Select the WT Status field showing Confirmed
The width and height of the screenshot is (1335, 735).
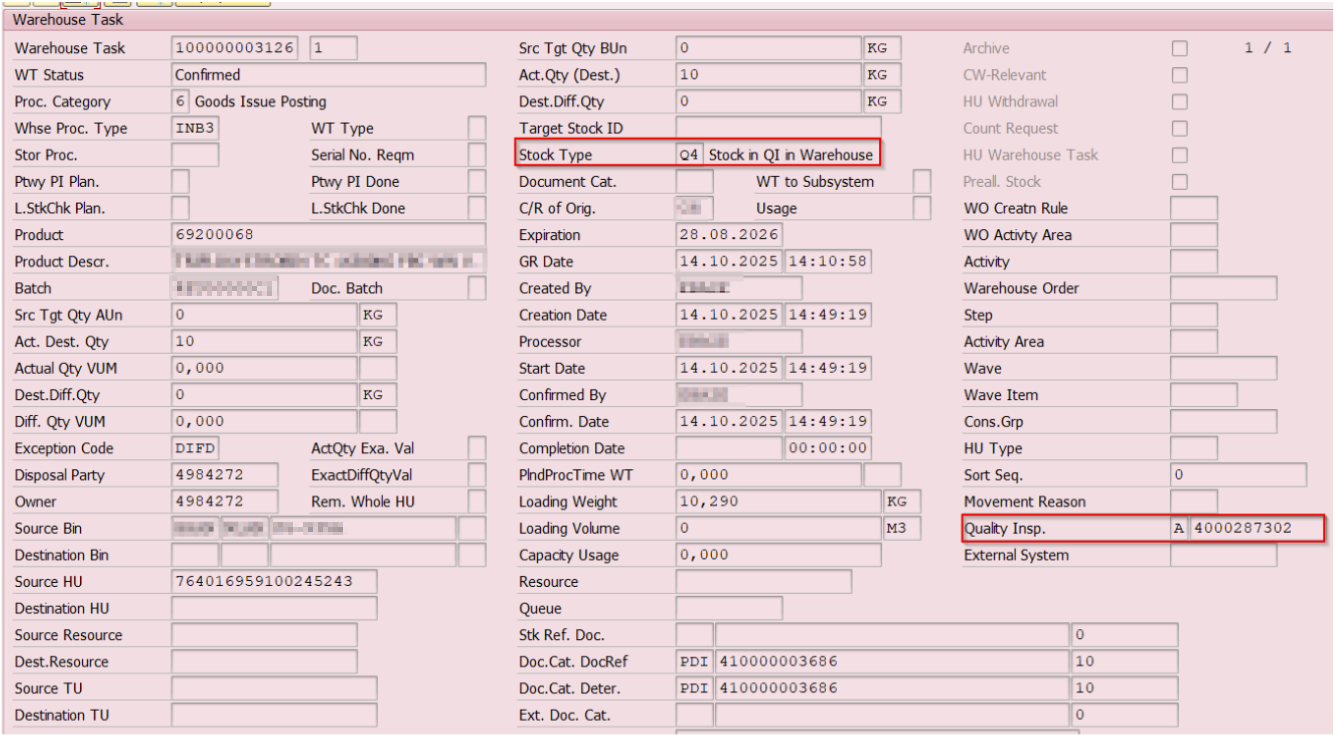click(x=328, y=75)
